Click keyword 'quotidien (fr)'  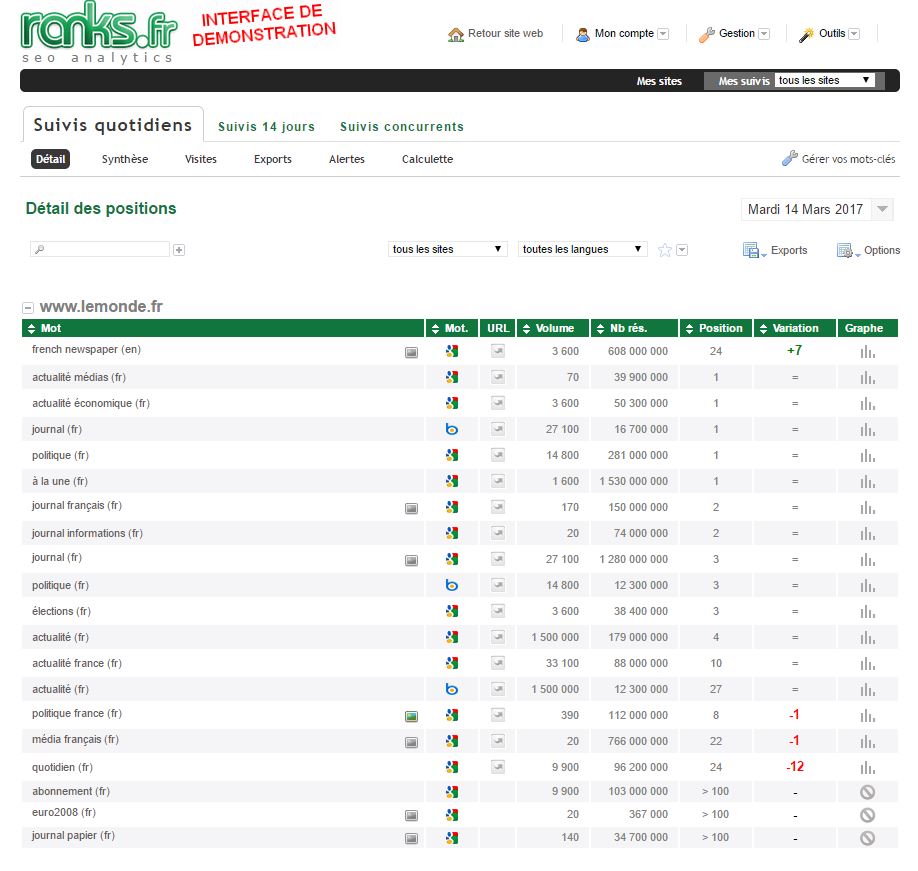coord(62,767)
